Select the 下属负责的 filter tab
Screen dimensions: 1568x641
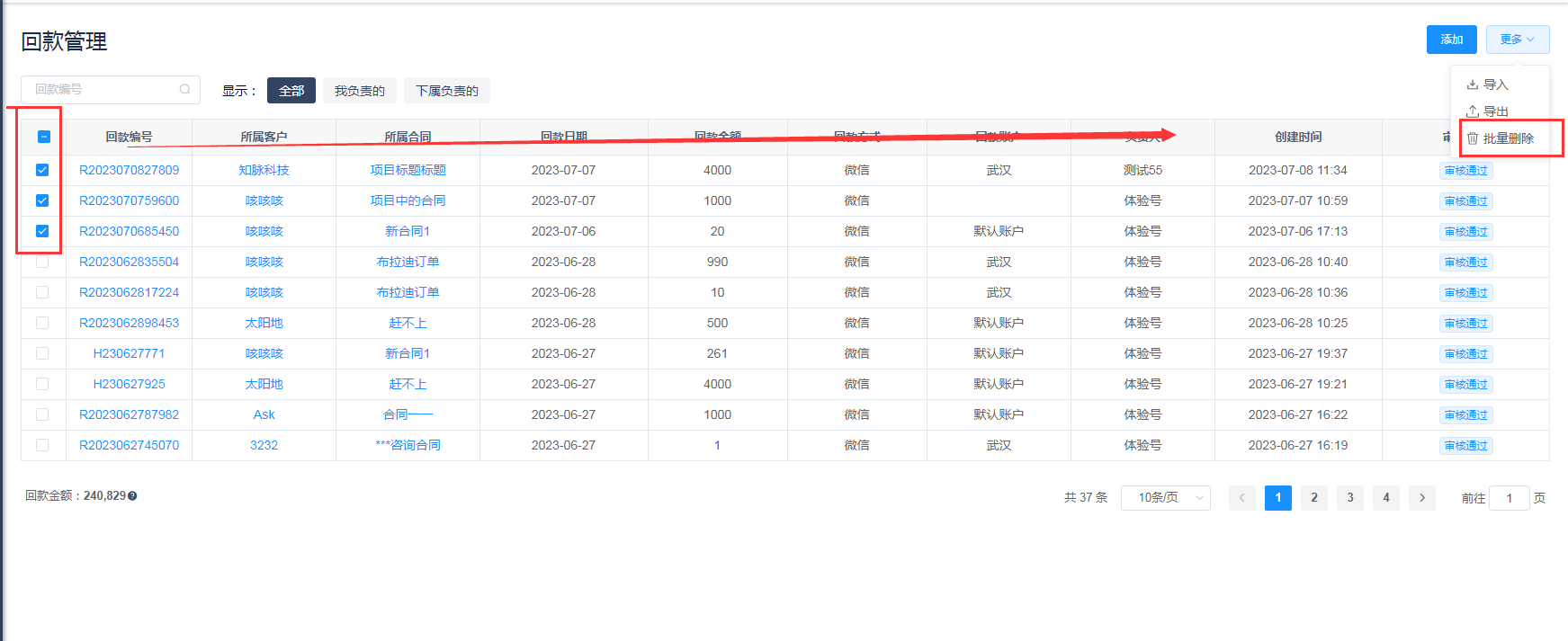pos(446,91)
